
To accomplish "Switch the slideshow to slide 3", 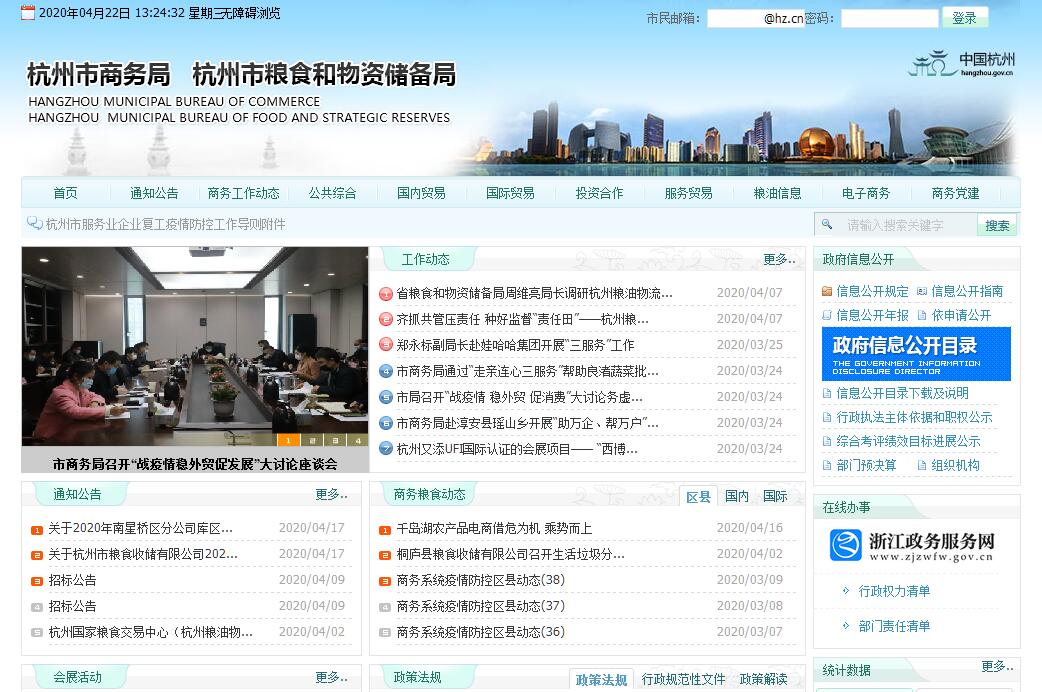I will click(x=335, y=440).
